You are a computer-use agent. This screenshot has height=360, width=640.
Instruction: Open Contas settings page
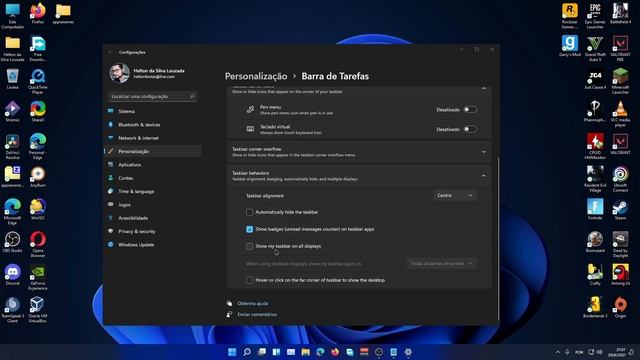(153, 178)
